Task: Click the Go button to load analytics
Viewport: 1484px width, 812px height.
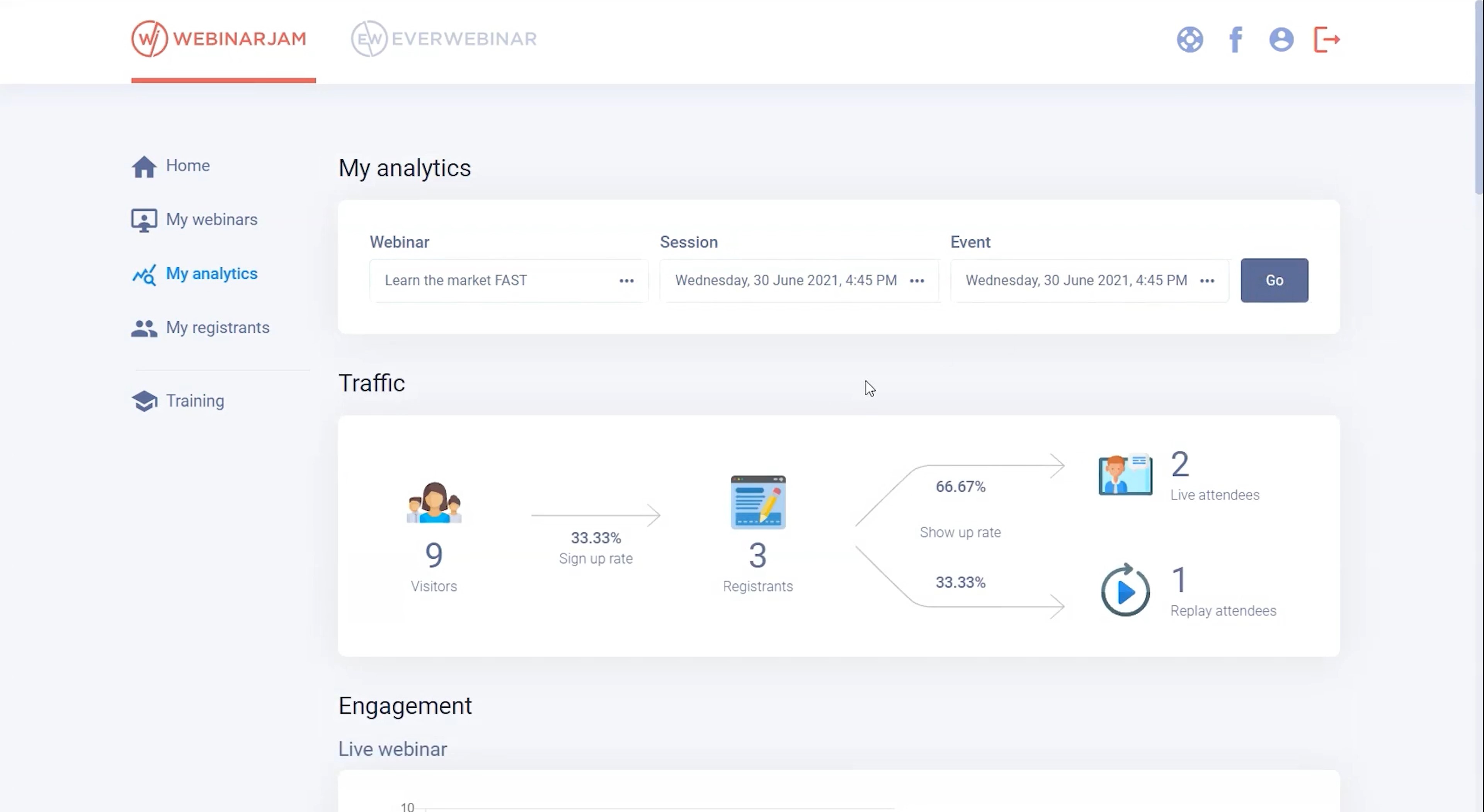Action: pyautogui.click(x=1274, y=280)
